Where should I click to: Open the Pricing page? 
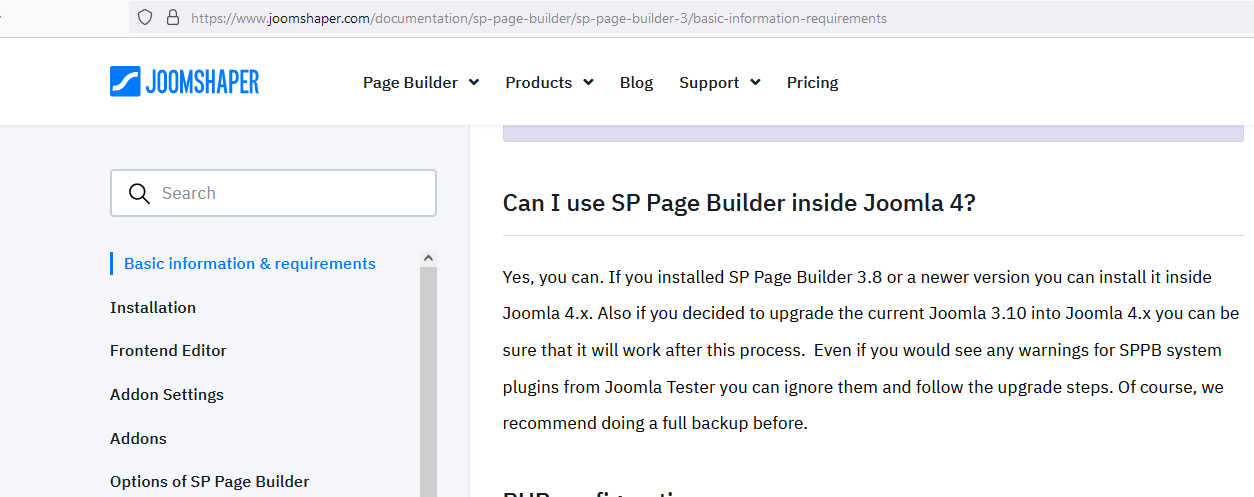pyautogui.click(x=812, y=83)
